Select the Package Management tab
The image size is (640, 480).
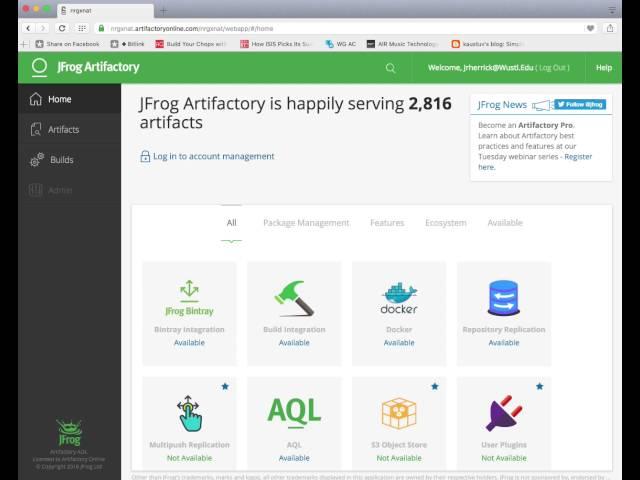[x=306, y=223]
